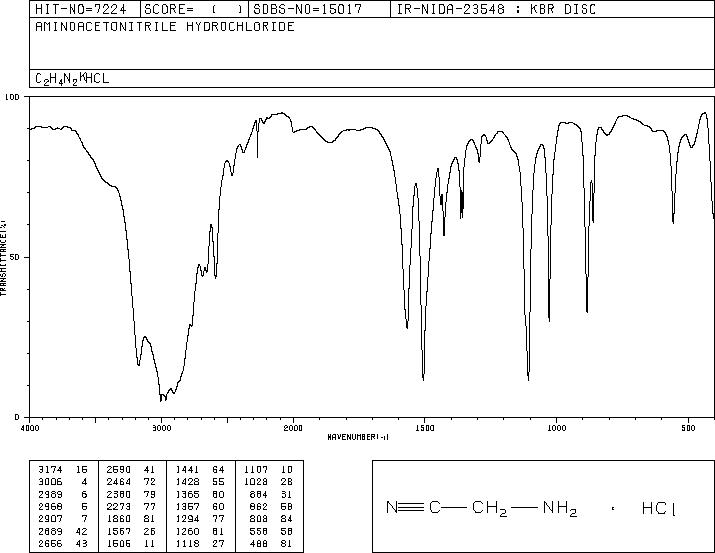Click peak table entry 2464
The height and width of the screenshot is (553, 715).
tap(119, 482)
